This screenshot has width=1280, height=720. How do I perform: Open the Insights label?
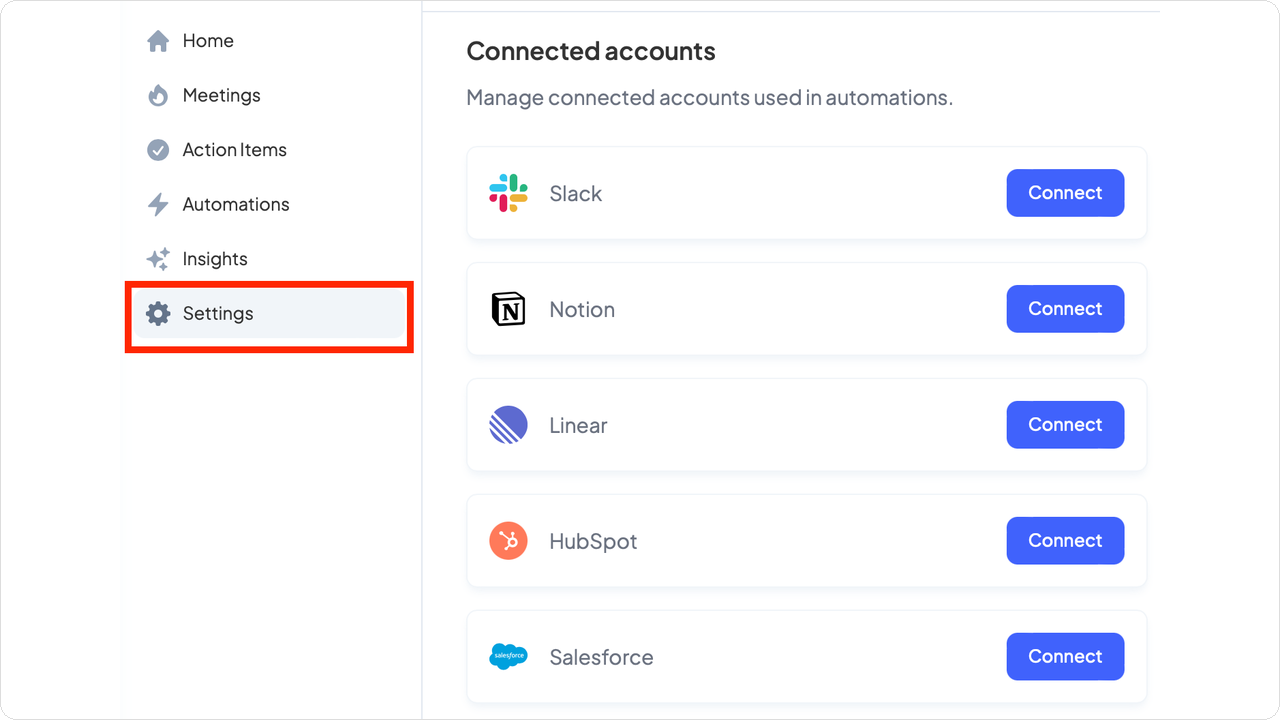tap(215, 259)
